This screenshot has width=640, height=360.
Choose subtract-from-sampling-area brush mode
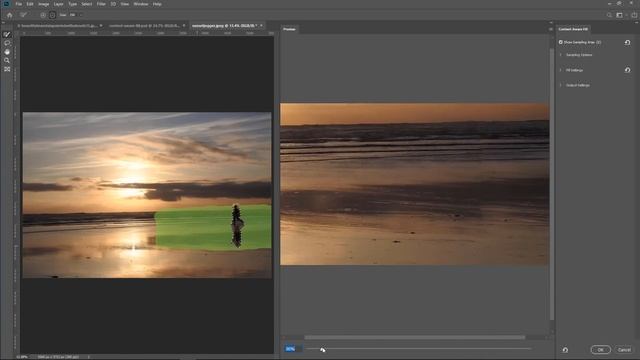pos(52,15)
